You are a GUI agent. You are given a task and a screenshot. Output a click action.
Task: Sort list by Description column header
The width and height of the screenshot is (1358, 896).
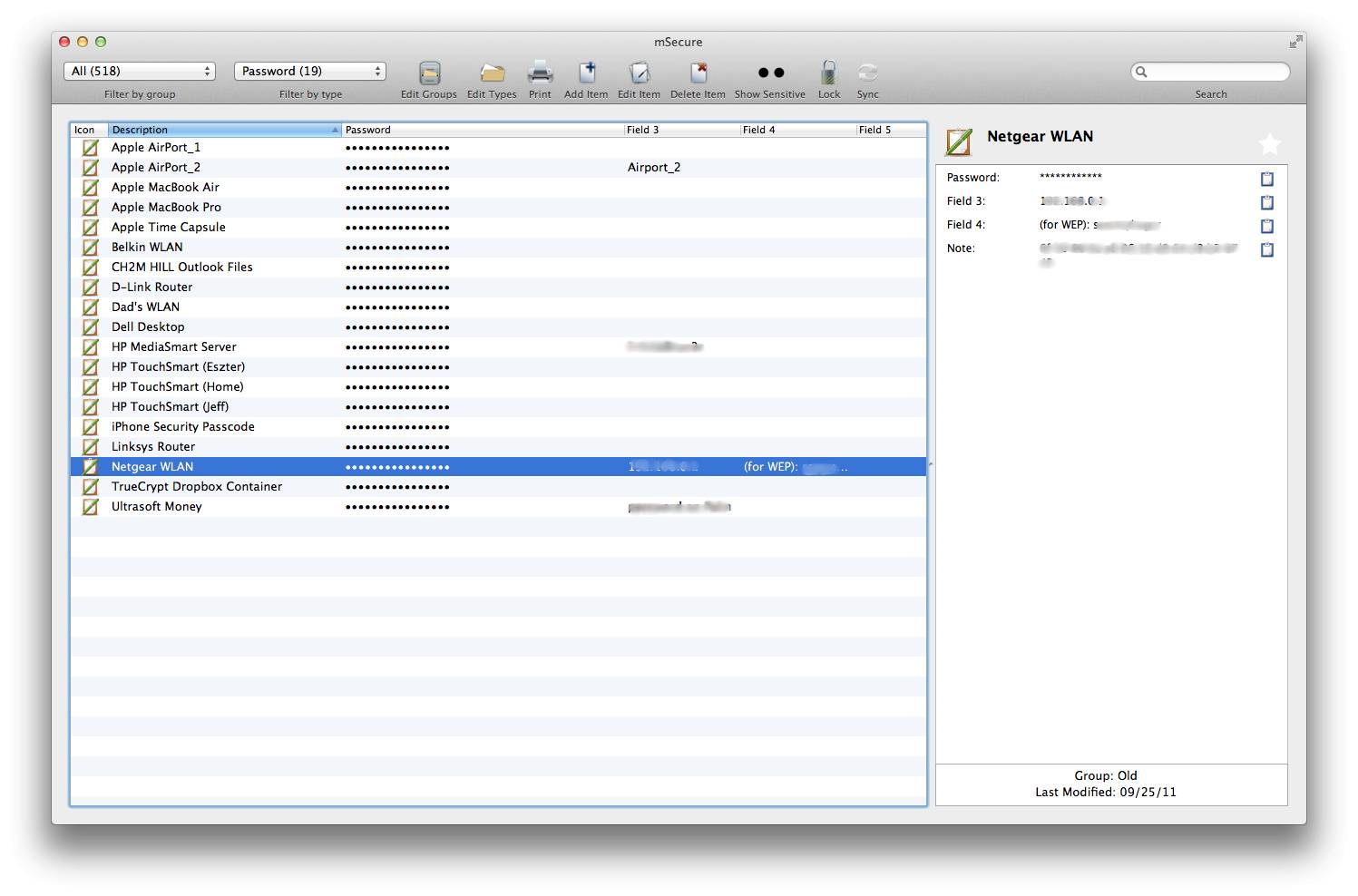point(223,130)
